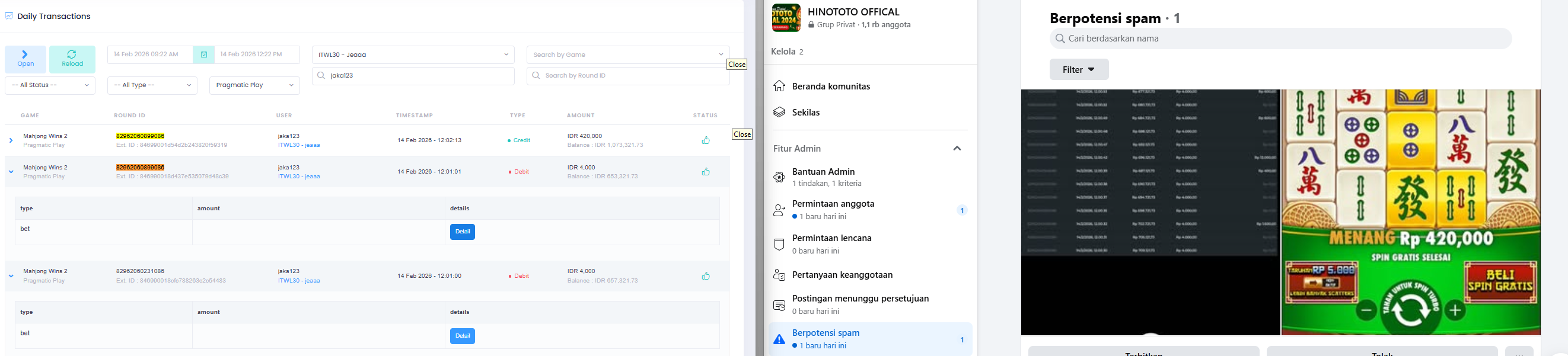The image size is (1568, 356).
Task: Collapse the 12:01:00 Debit transaction row
Action: point(11,276)
